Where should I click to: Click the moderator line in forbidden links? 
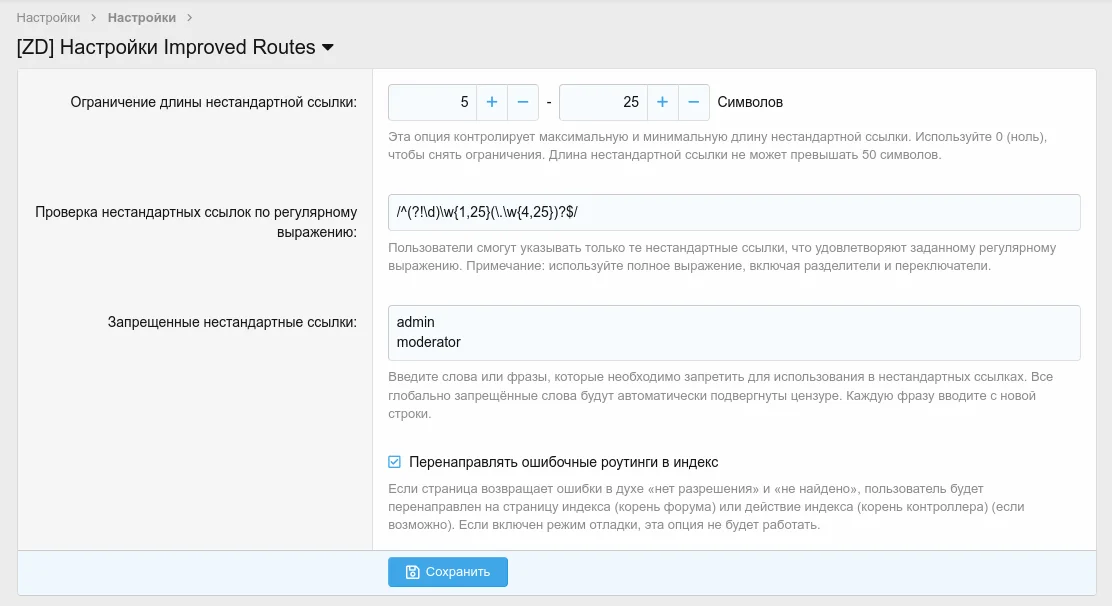(429, 342)
